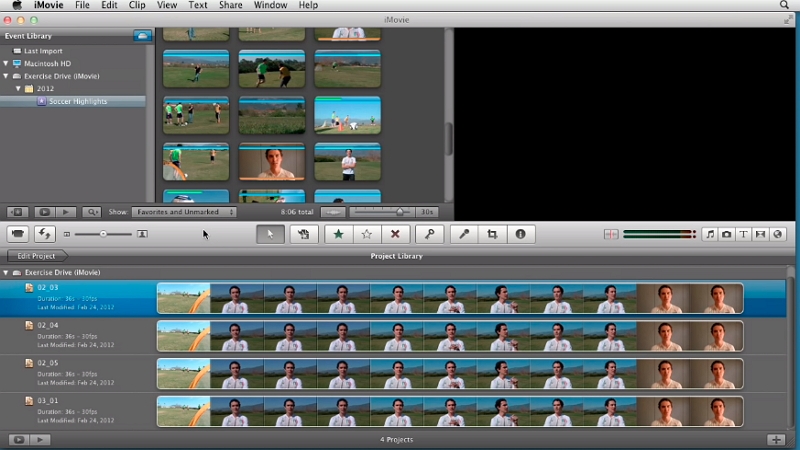
Task: Play project full screen in Project Library
Action: coord(19,439)
